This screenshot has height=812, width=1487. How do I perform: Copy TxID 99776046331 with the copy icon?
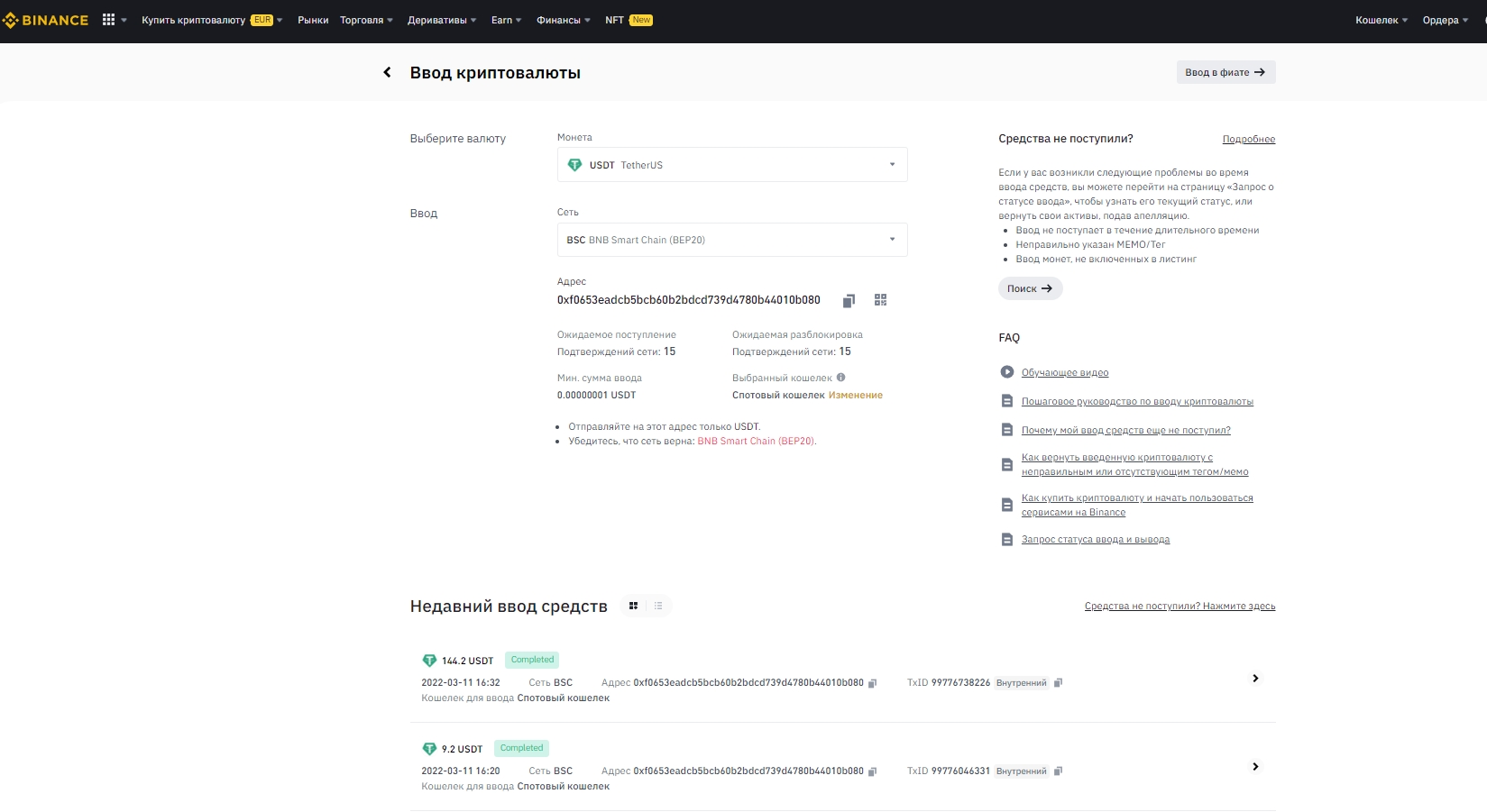tap(1059, 771)
